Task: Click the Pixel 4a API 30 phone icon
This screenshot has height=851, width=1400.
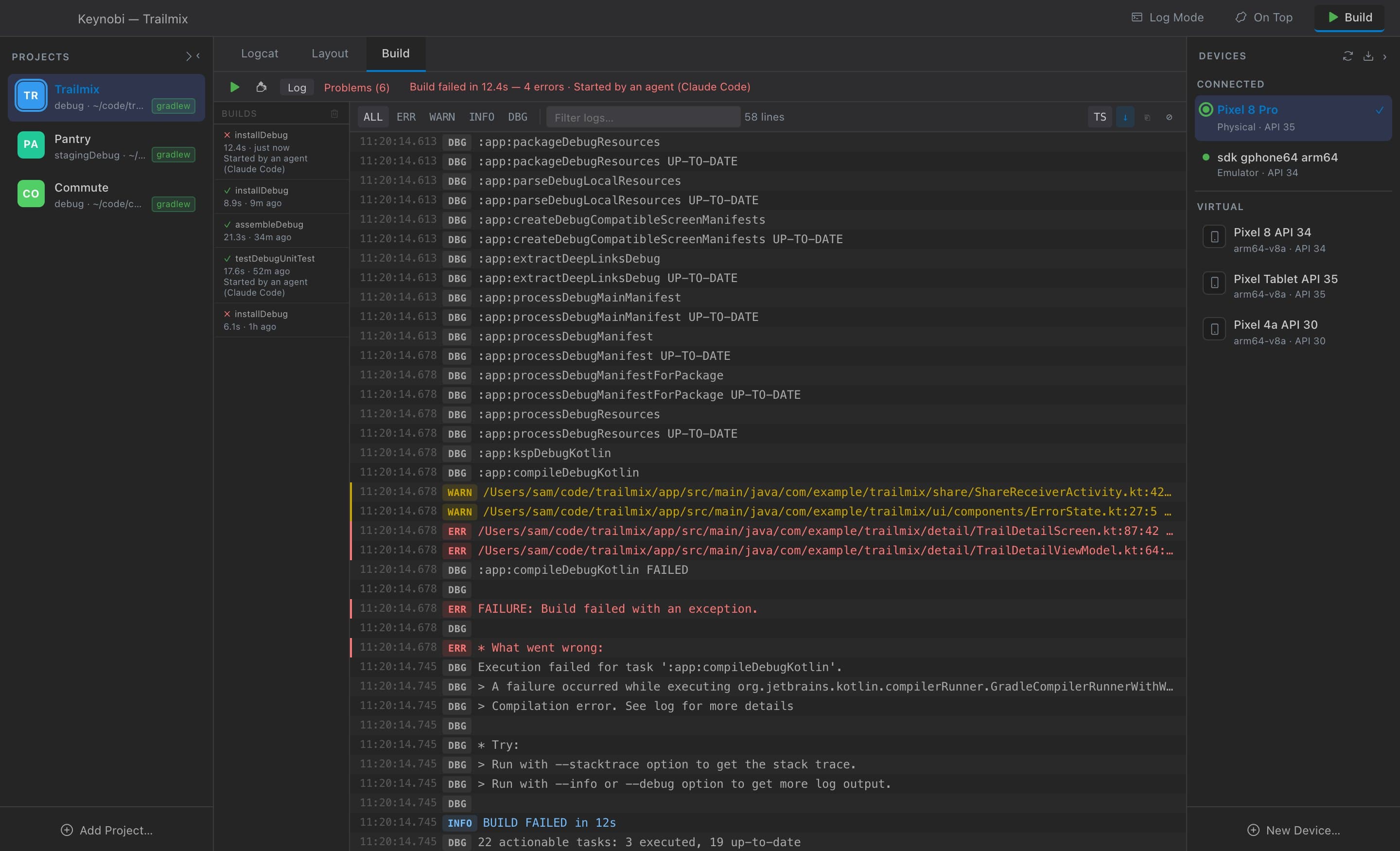Action: 1214,329
